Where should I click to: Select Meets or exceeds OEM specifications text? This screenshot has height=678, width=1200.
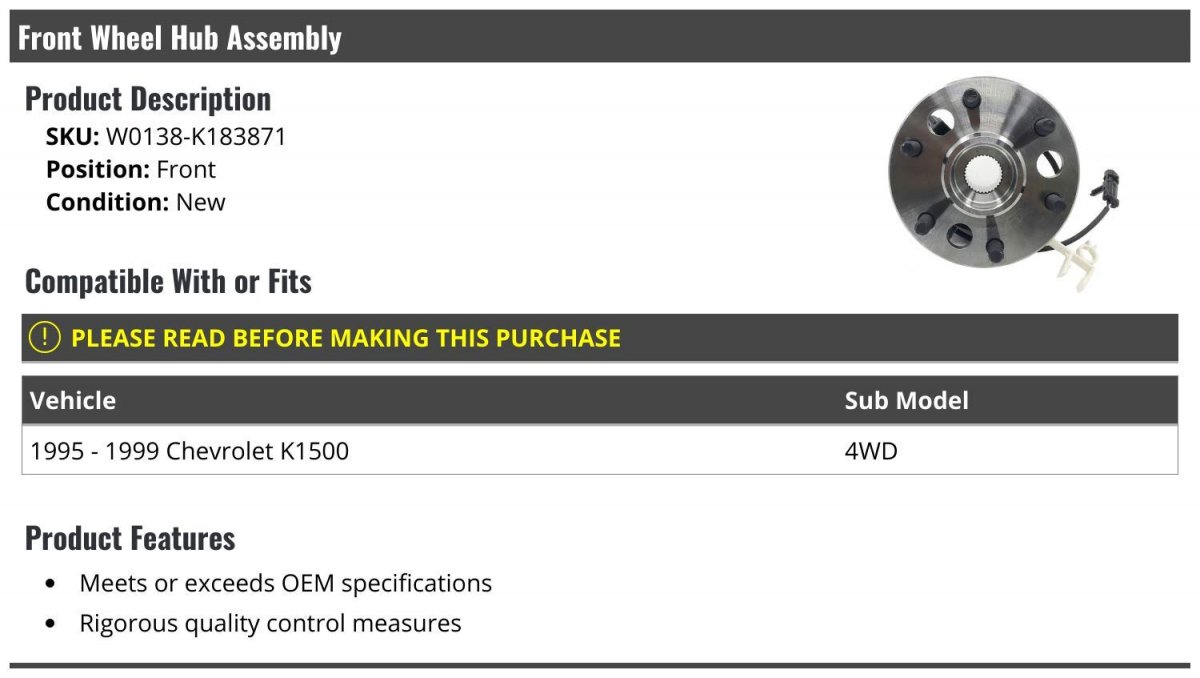point(286,583)
